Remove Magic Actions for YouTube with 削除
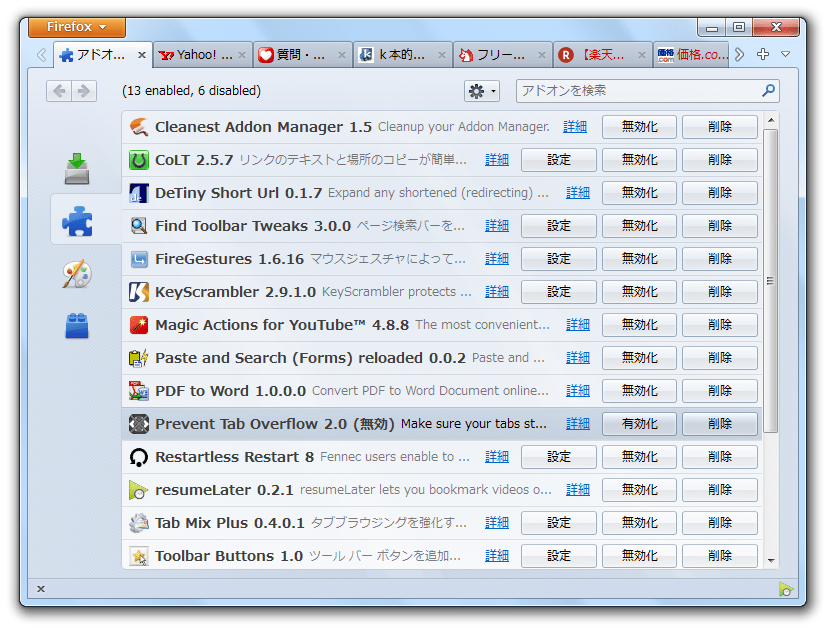This screenshot has height=628, width=829. point(720,325)
